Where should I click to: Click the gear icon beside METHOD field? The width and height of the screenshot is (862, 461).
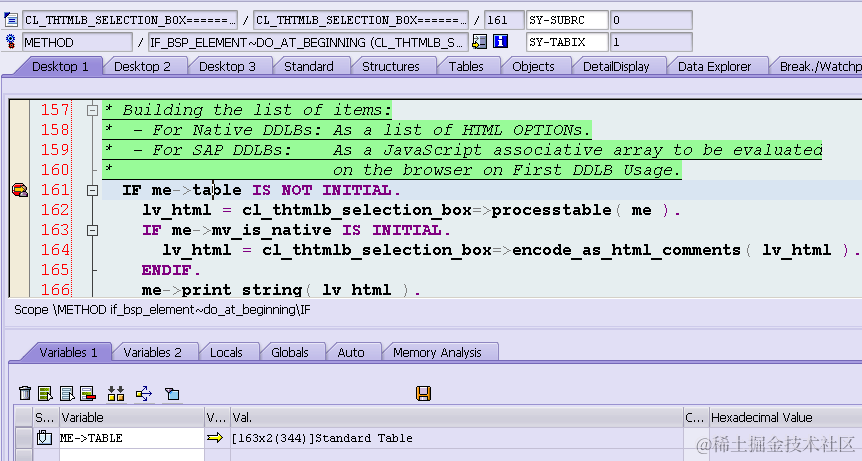click(x=10, y=42)
